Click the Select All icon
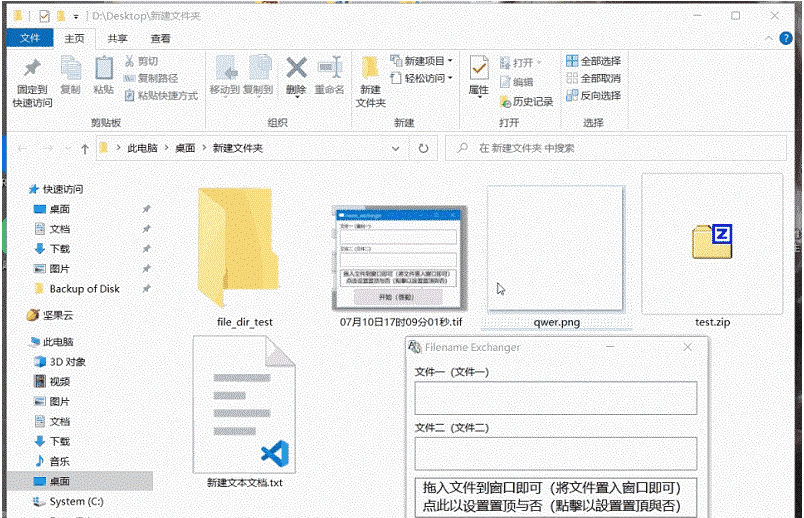 pyautogui.click(x=572, y=61)
